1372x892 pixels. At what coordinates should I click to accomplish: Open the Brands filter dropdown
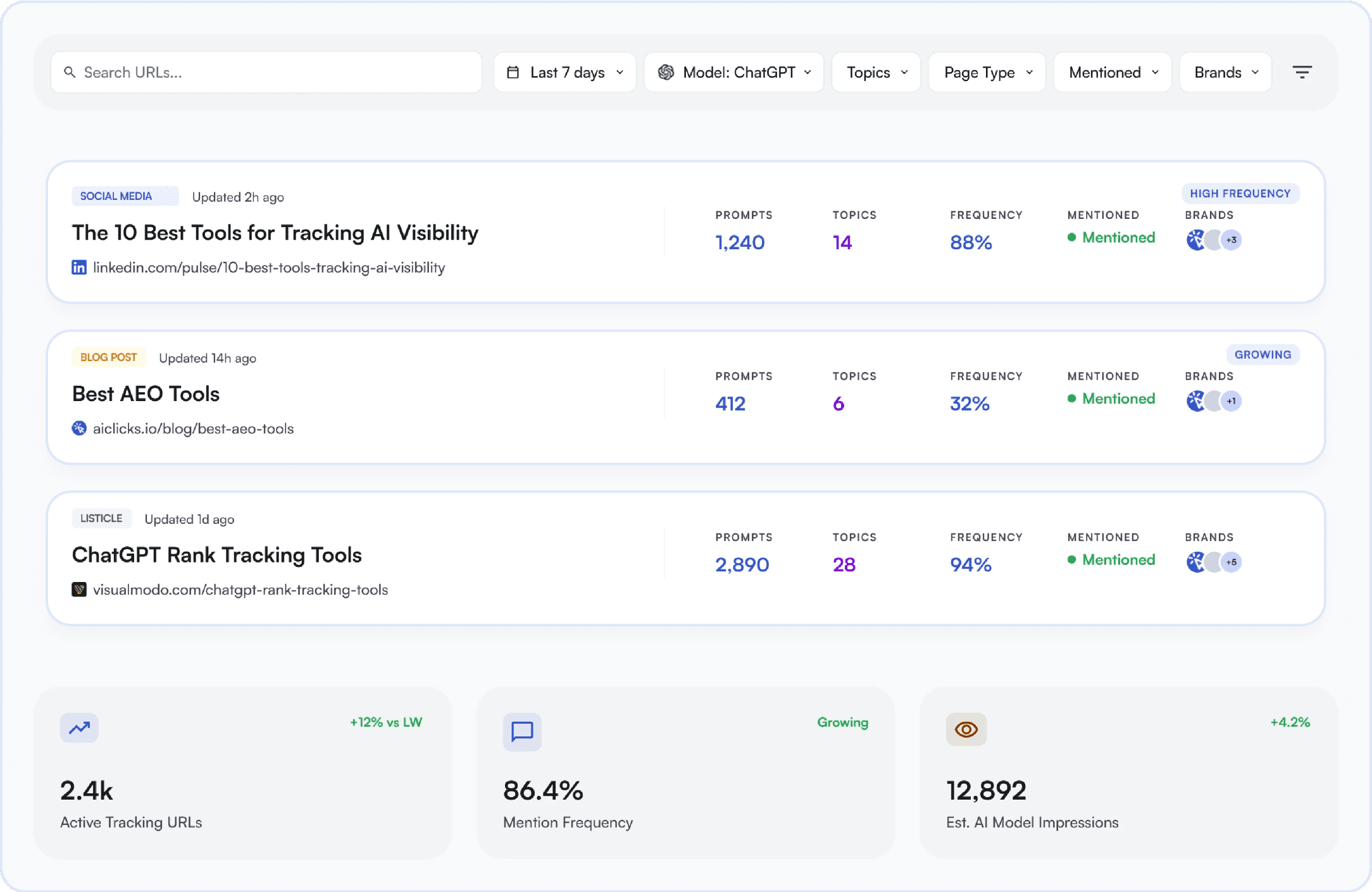pos(1225,73)
